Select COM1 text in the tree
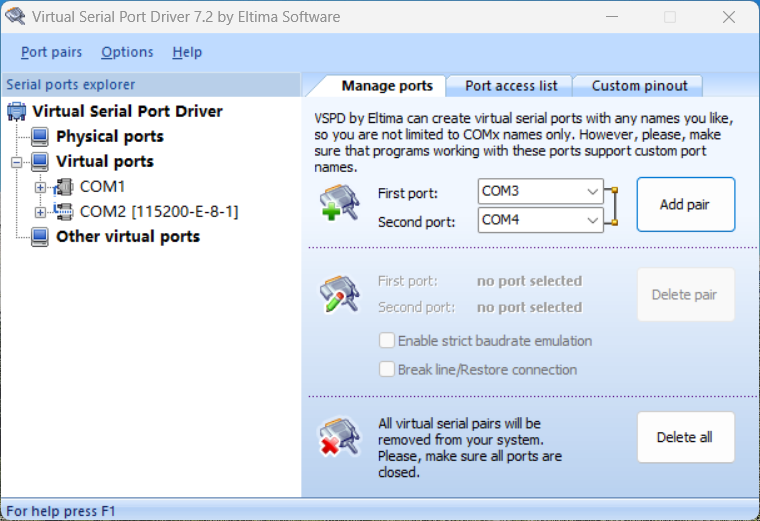Screen dimensions: 760x521 102,187
